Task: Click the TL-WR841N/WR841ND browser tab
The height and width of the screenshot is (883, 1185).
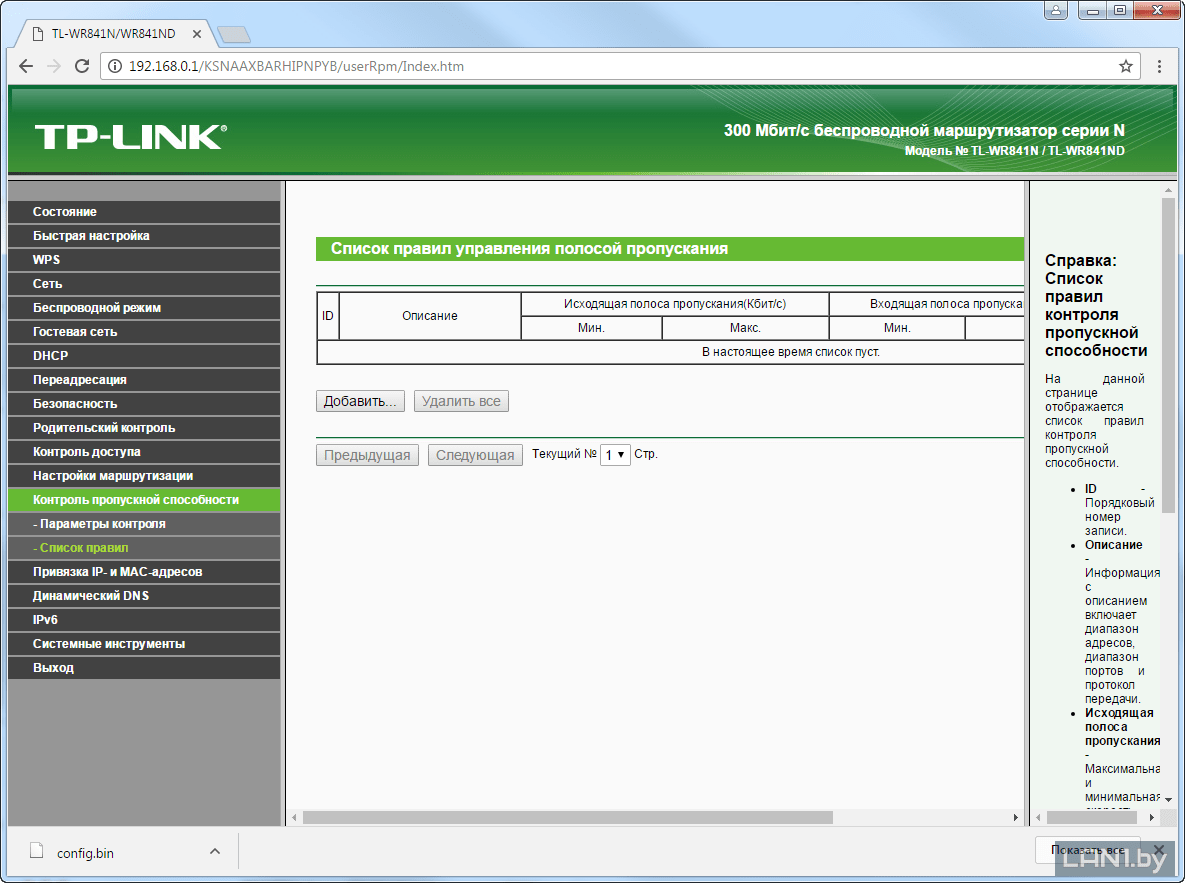Action: click(x=113, y=34)
